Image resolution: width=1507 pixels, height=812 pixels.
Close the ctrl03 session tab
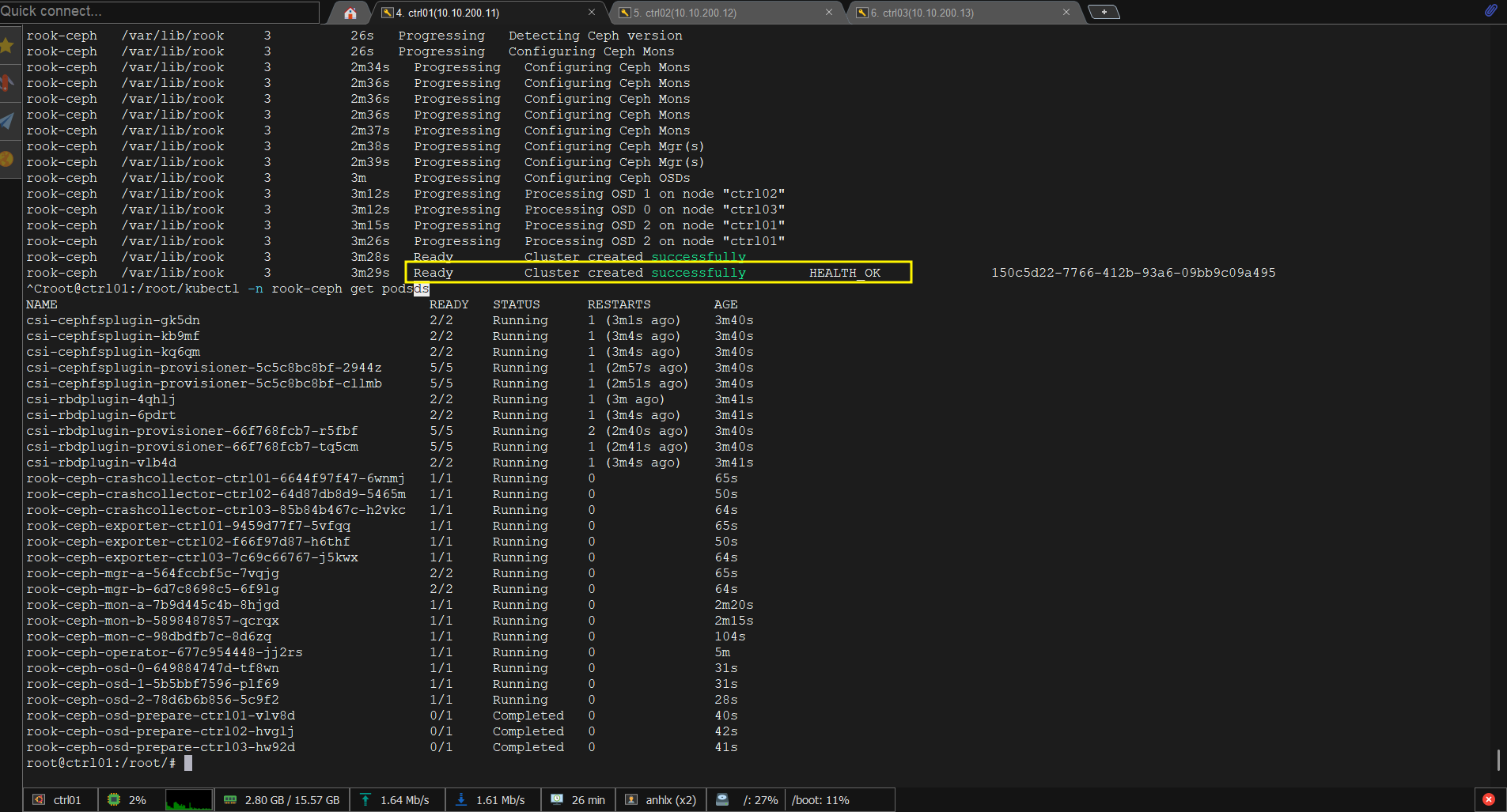(x=1066, y=13)
